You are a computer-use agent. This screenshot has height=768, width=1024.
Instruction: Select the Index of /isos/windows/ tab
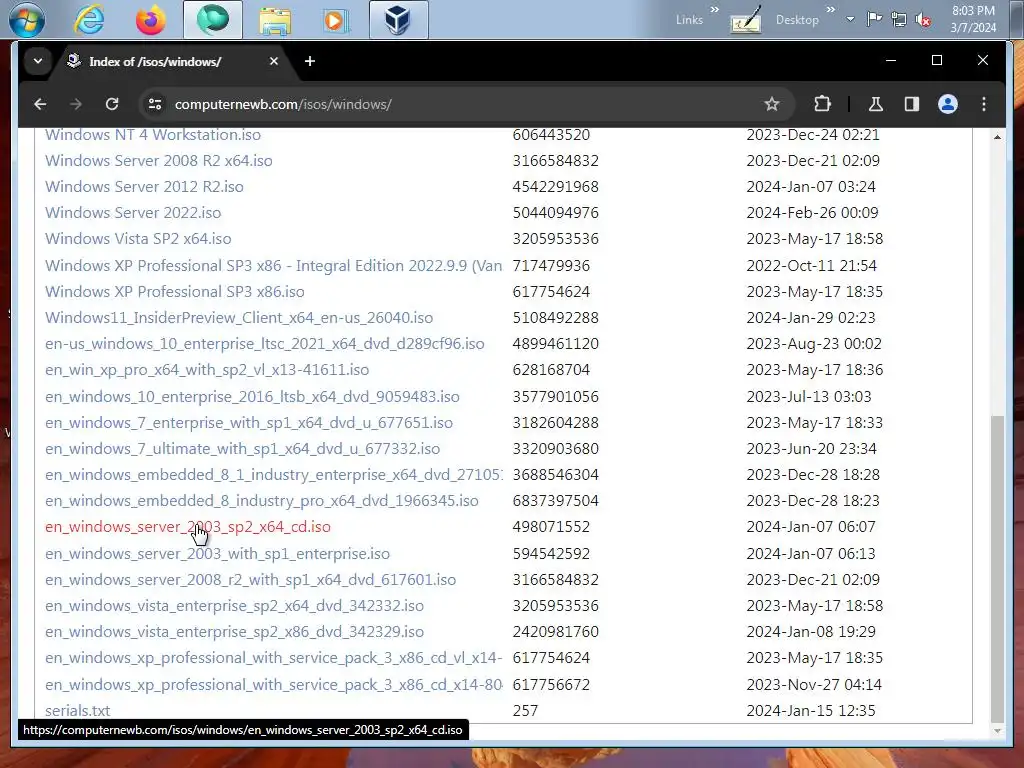click(155, 61)
